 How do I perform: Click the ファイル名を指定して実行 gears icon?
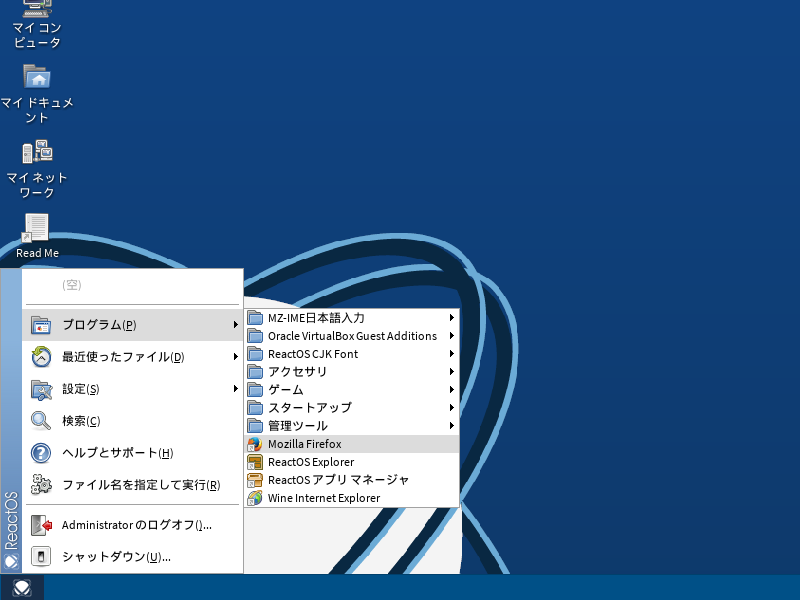pyautogui.click(x=41, y=485)
